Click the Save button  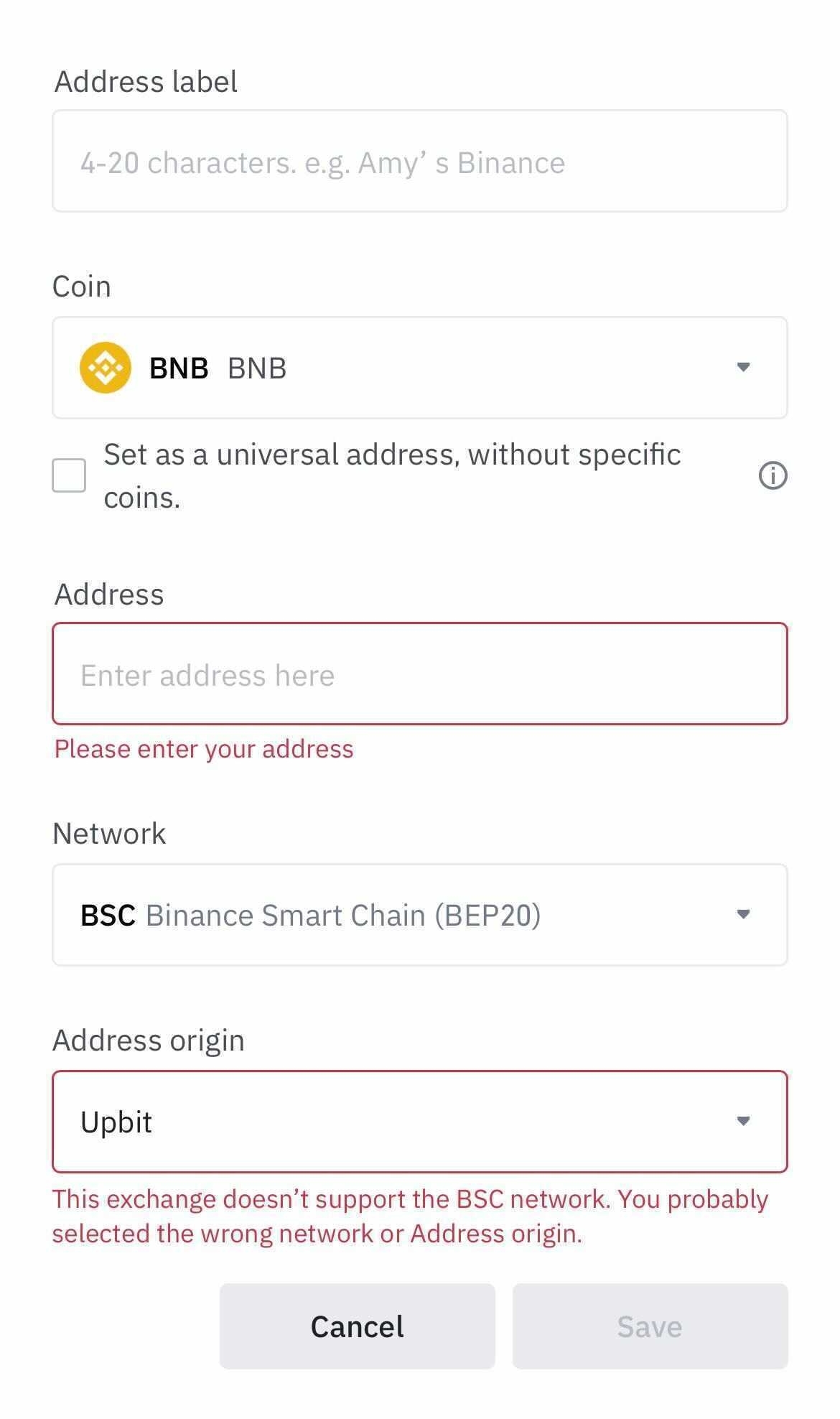point(650,1326)
